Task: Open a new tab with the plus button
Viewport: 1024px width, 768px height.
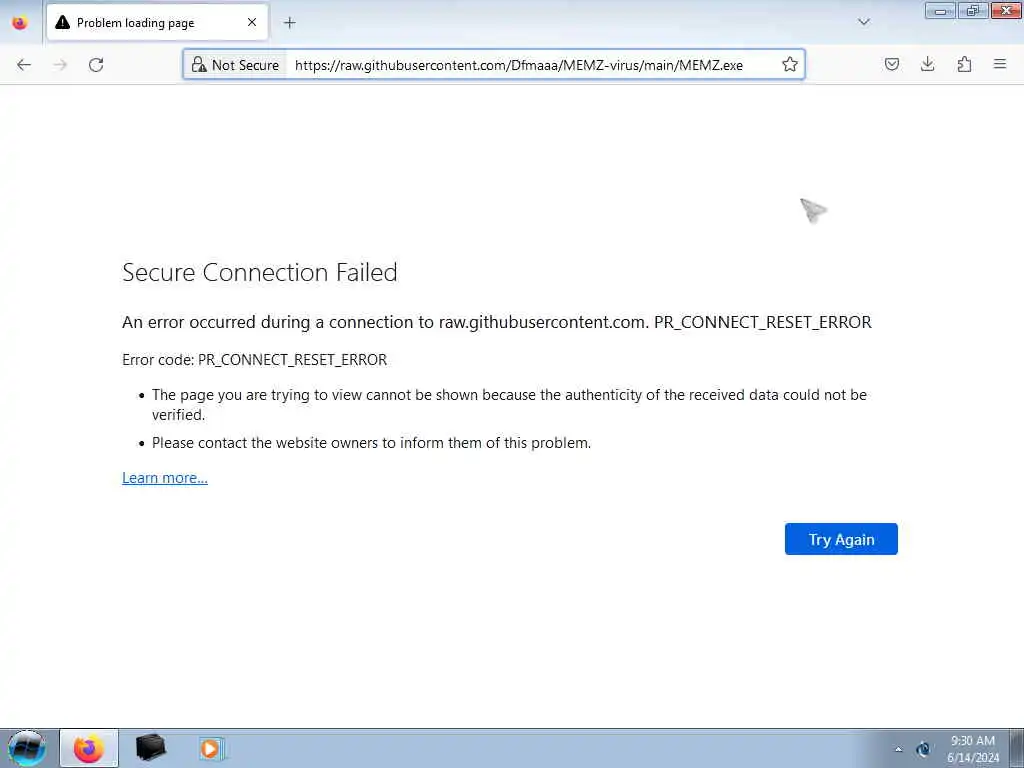Action: coord(289,23)
